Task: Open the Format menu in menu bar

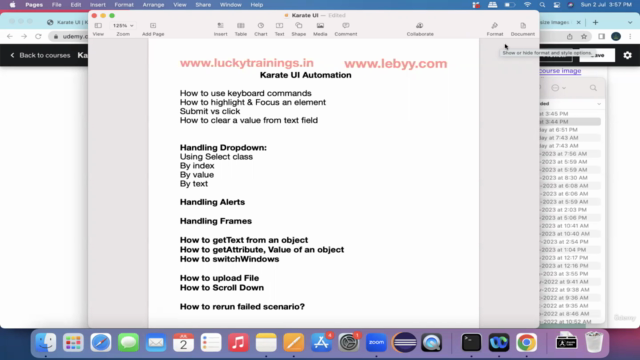Action: (124, 5)
